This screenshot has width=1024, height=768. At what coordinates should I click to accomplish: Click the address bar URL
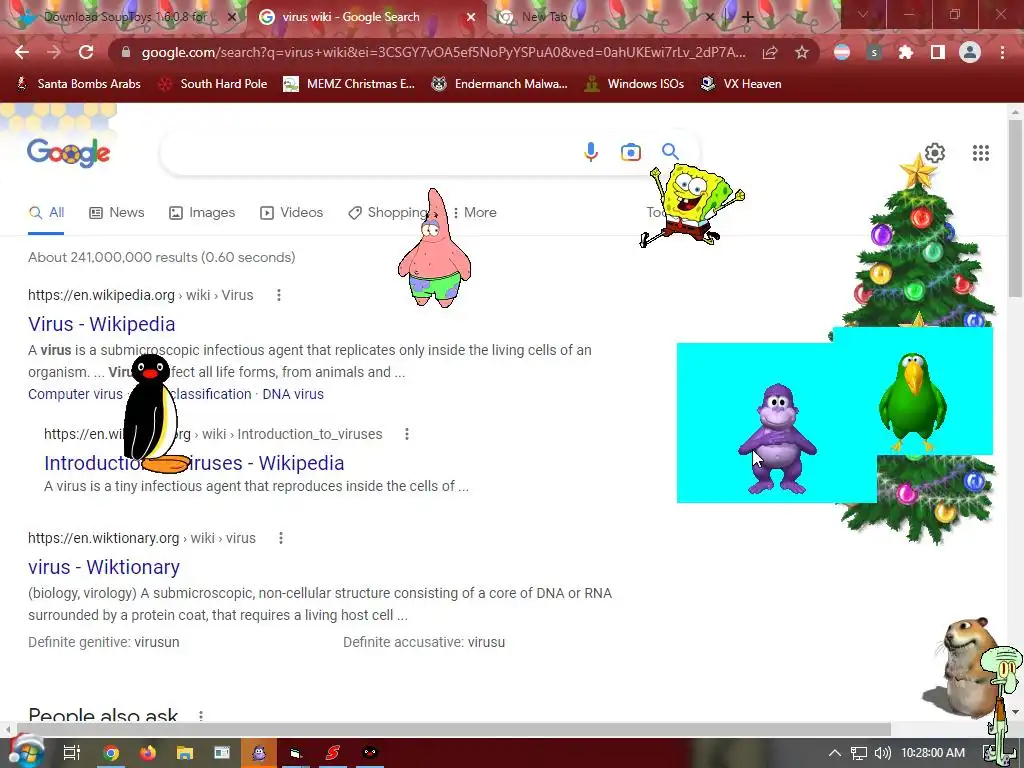[443, 52]
